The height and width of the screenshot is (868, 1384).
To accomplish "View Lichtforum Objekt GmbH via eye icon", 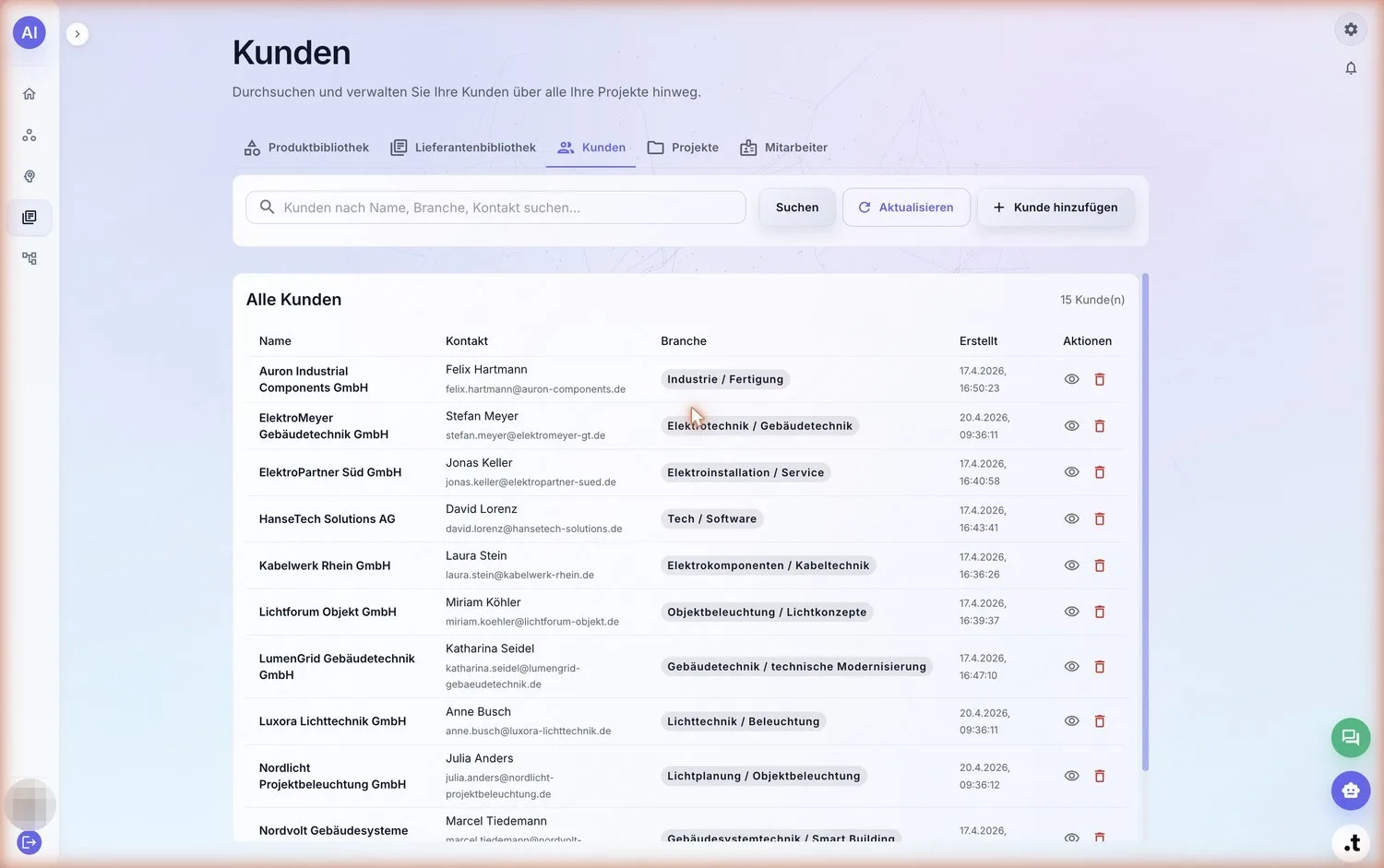I will pyautogui.click(x=1071, y=612).
